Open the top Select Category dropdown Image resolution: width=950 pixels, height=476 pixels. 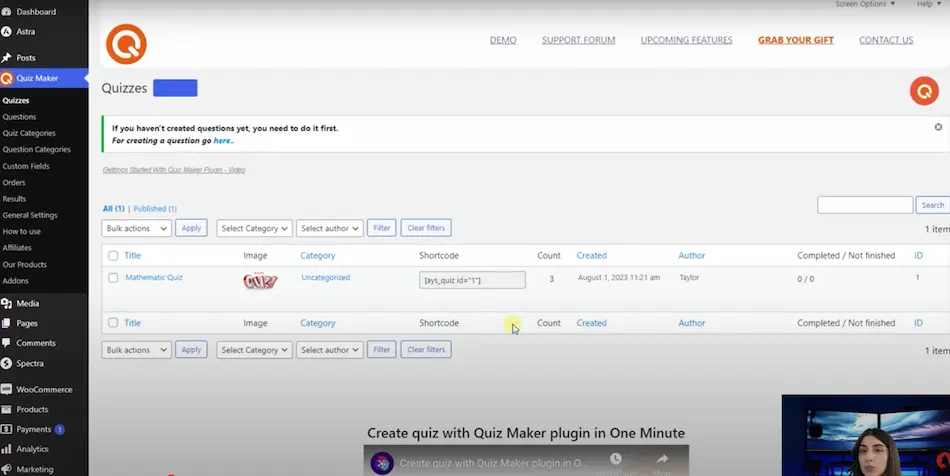click(x=254, y=228)
